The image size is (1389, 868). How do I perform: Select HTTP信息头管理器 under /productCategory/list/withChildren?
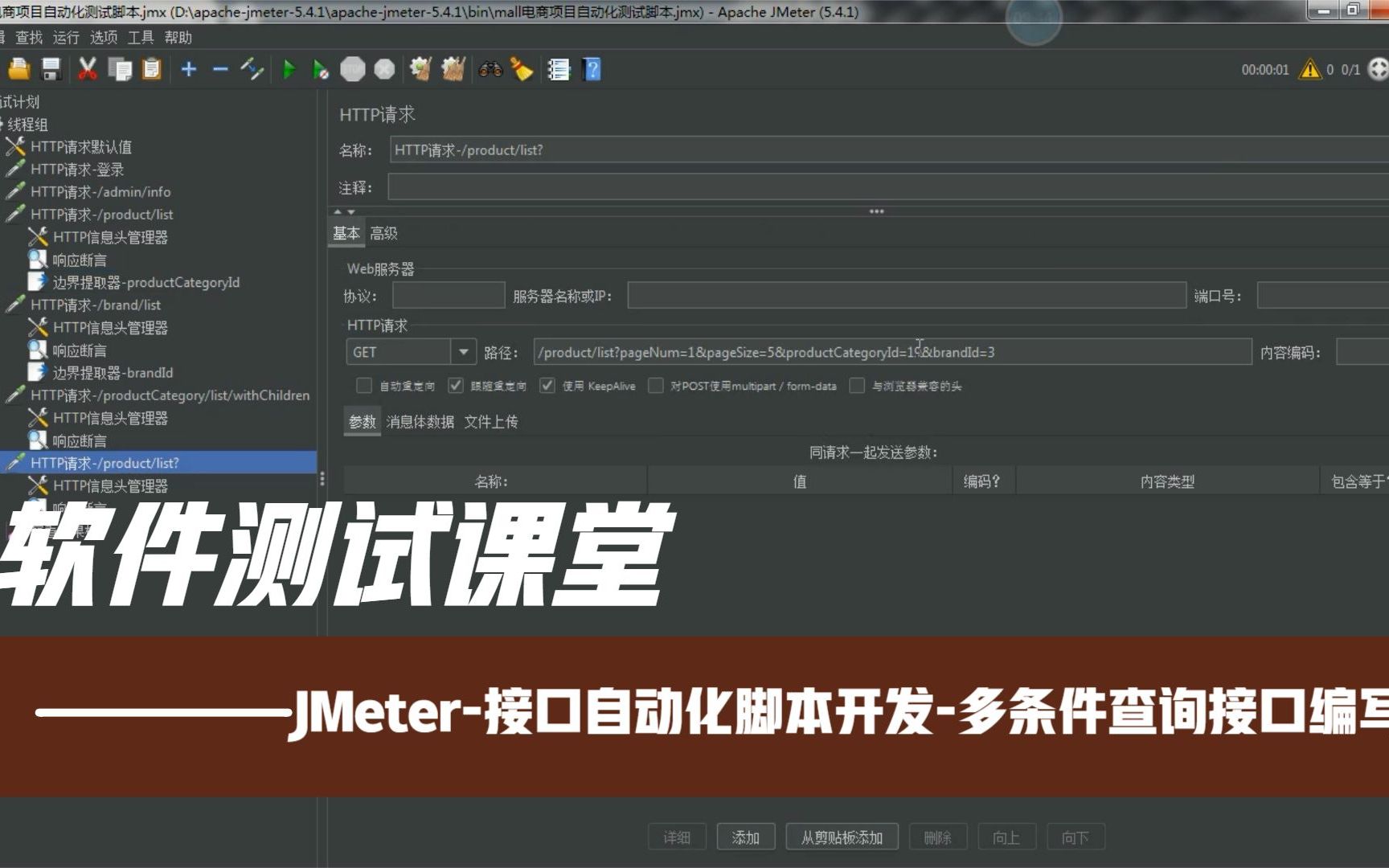[110, 418]
